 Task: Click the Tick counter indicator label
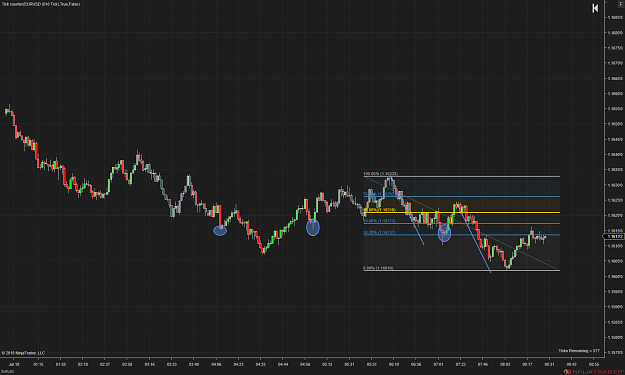41,4
